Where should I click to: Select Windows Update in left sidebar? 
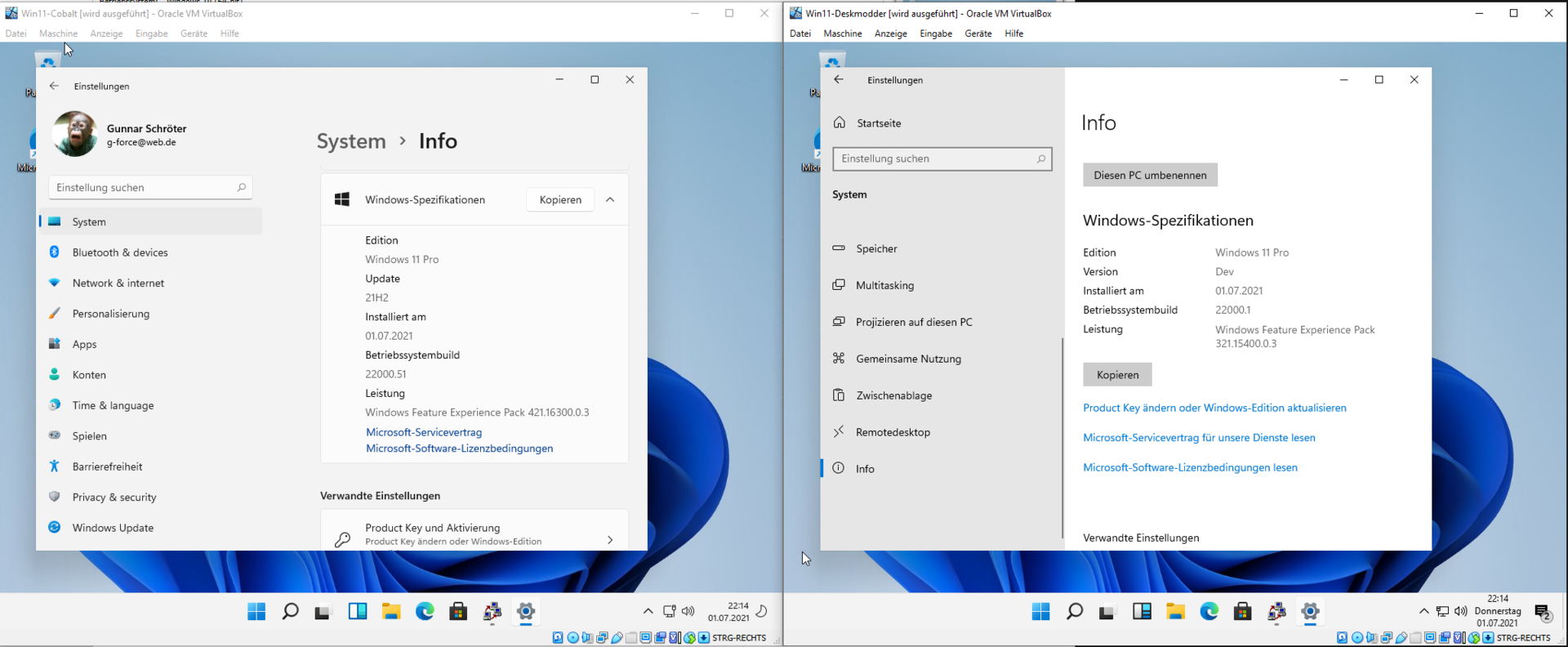click(113, 528)
